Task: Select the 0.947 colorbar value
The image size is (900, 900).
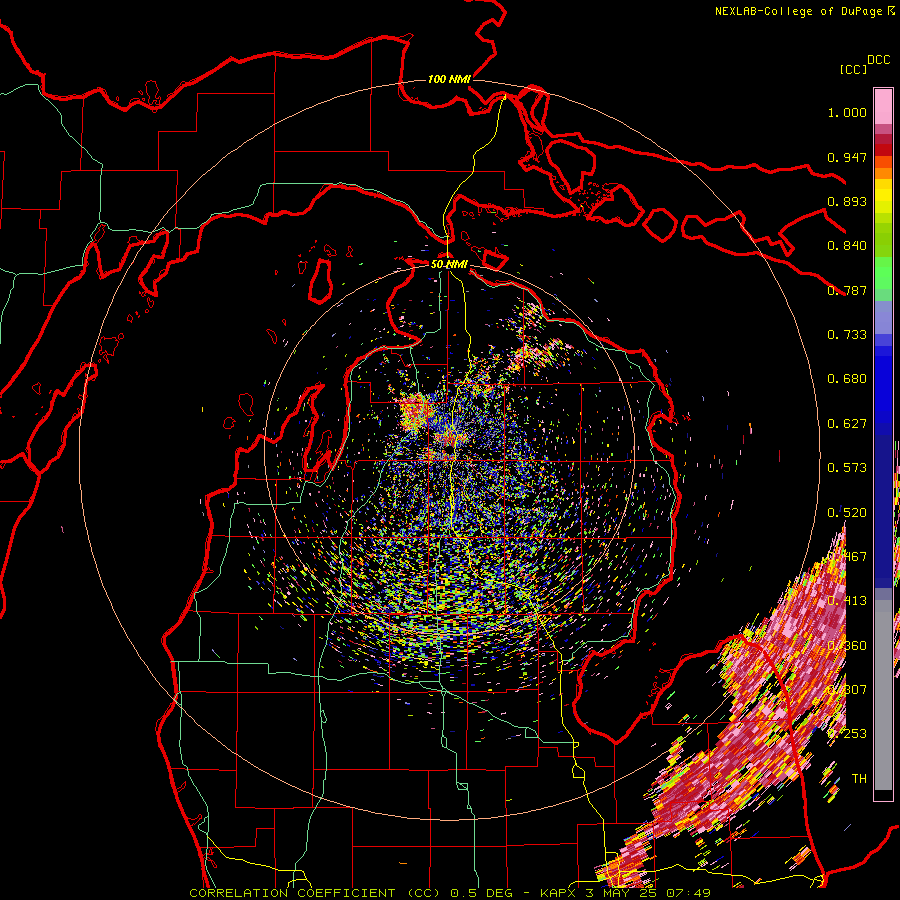Action: coord(847,157)
